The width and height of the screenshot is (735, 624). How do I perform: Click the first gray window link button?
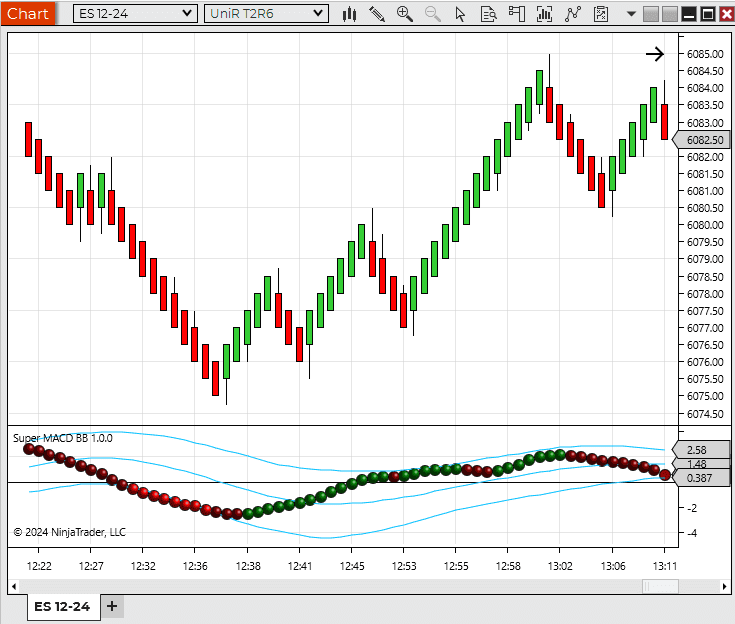(x=651, y=14)
